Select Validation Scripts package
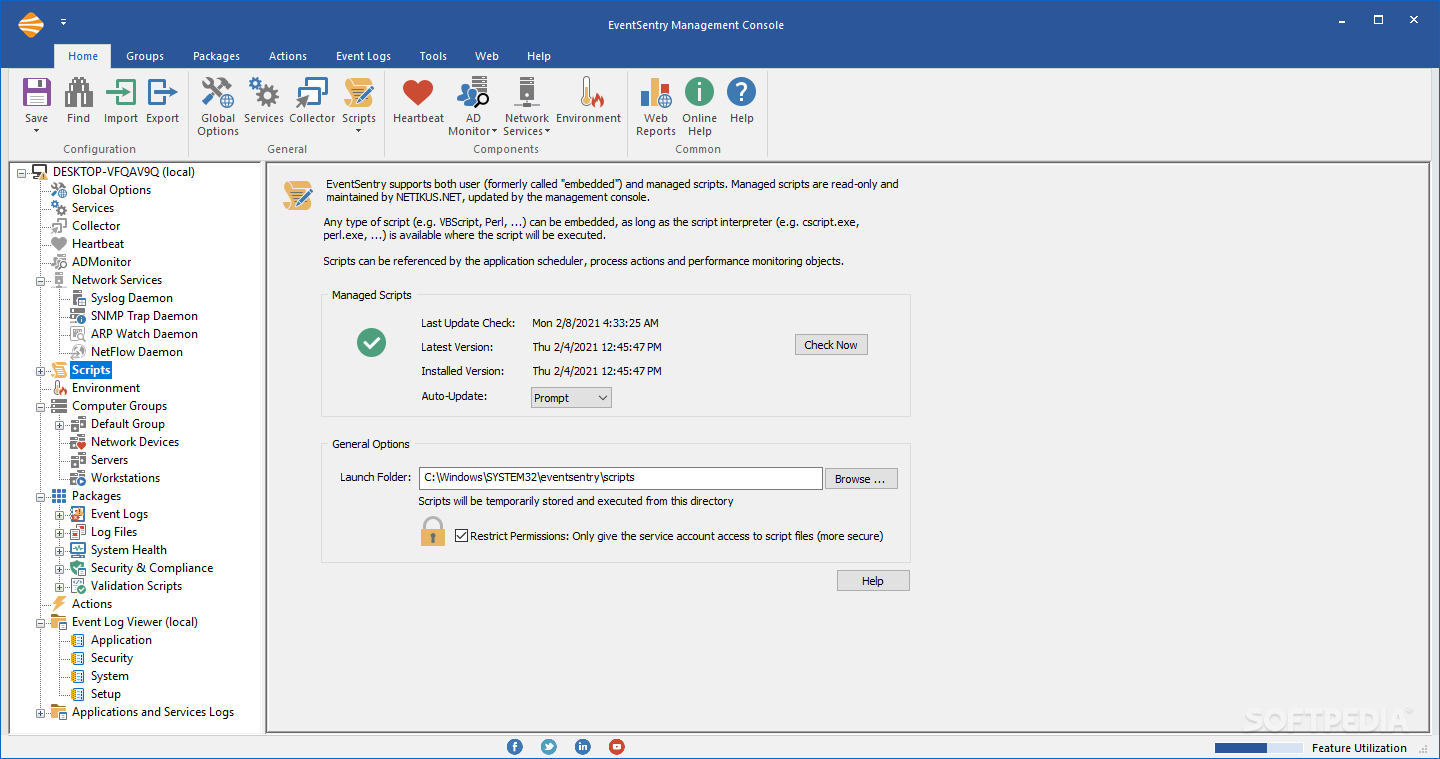1440x759 pixels. (136, 586)
